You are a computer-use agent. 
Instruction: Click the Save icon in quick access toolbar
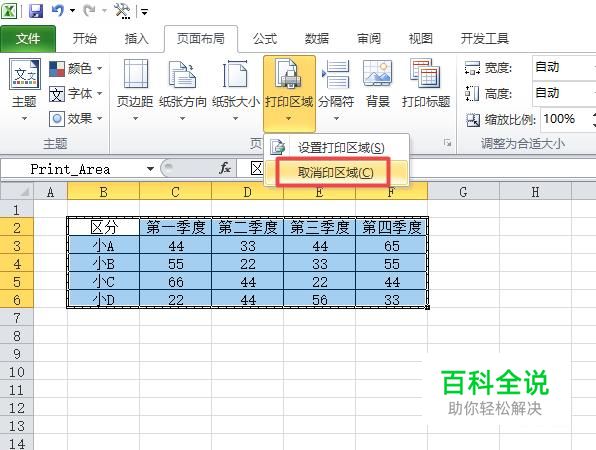click(x=36, y=11)
